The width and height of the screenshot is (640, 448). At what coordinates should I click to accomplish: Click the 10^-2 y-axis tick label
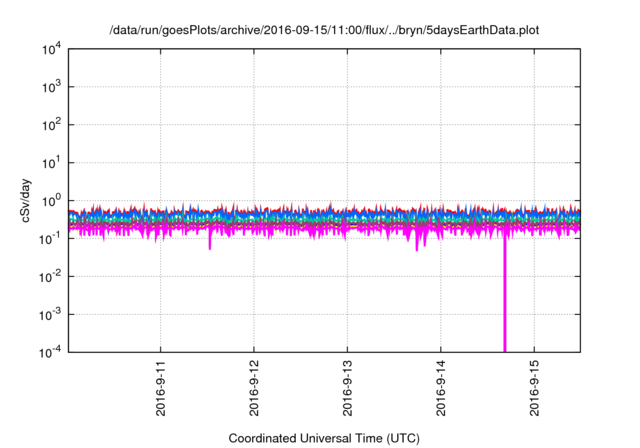coord(51,276)
